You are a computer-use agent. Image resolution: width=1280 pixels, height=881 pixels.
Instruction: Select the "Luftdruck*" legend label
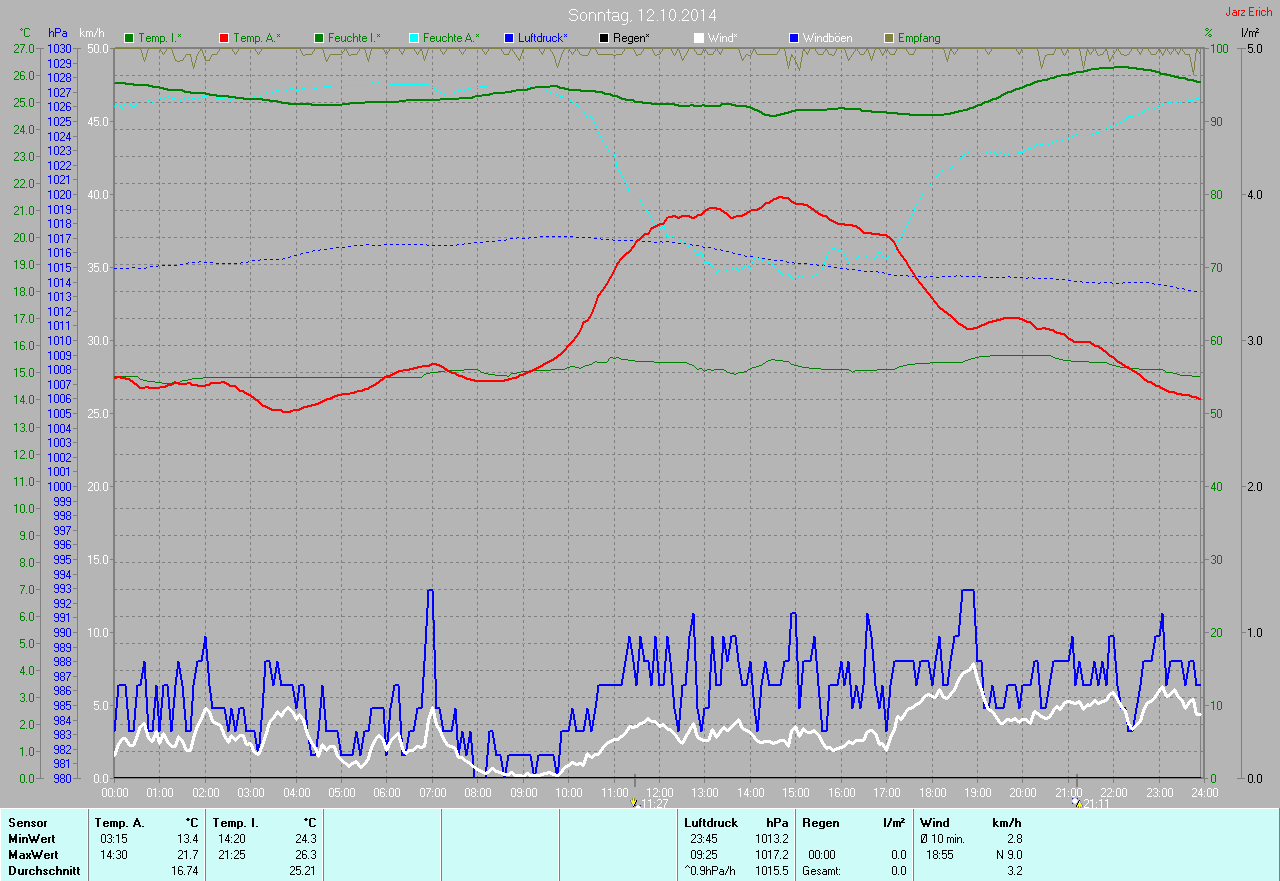543,38
